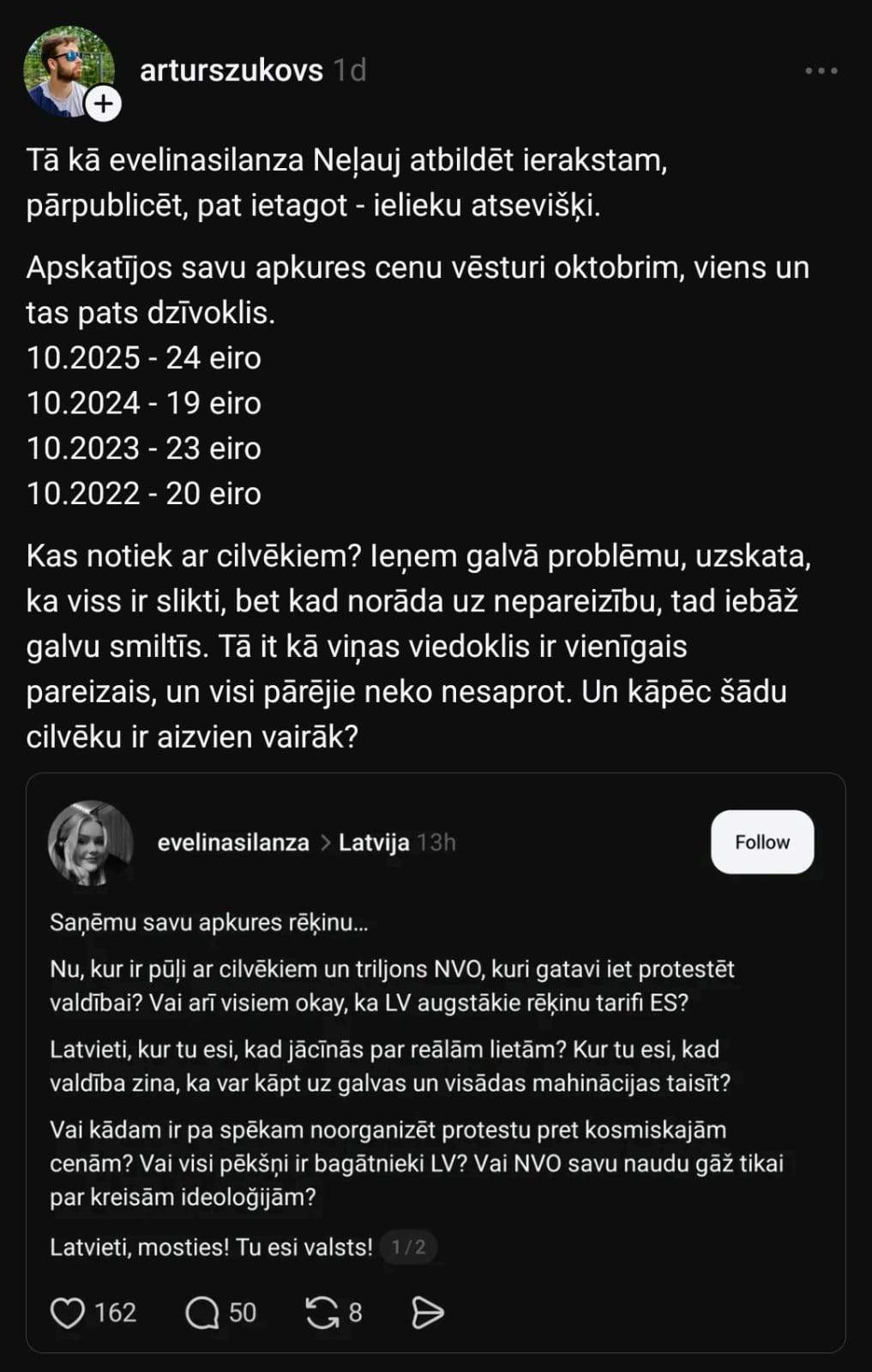Like the quoted post with heart icon
This screenshot has height=1372, width=872.
tap(68, 1312)
